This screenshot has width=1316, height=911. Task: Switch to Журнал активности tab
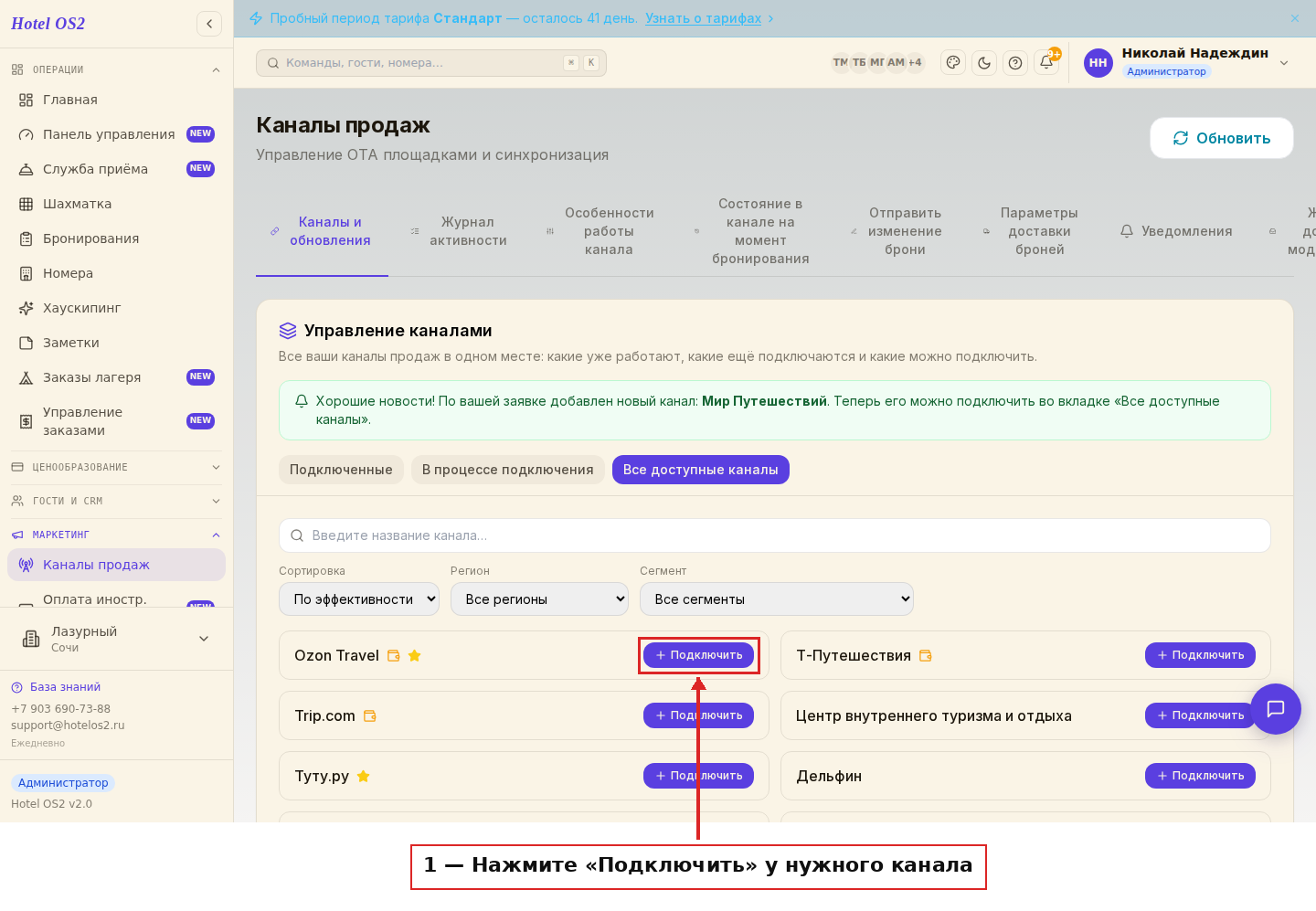point(459,231)
